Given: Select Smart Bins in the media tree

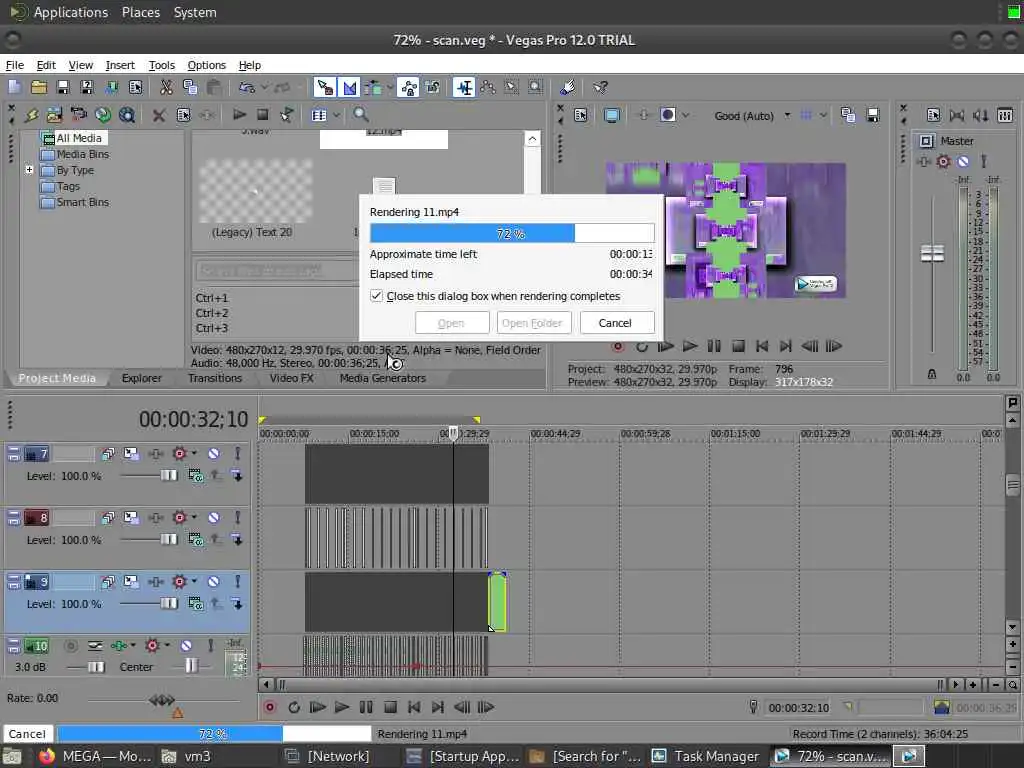Looking at the screenshot, I should pyautogui.click(x=82, y=202).
